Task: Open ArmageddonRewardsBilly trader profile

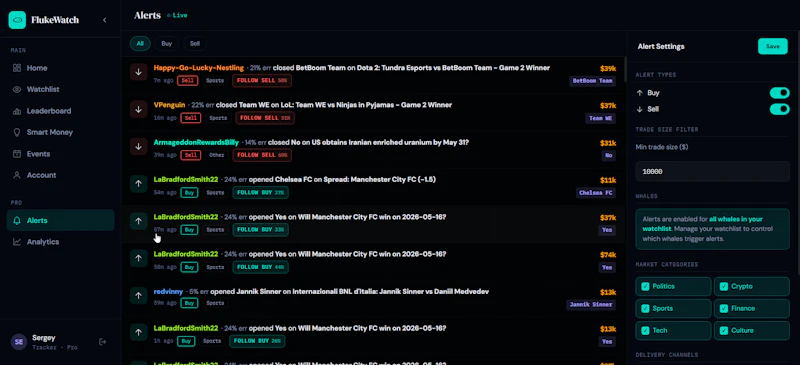Action: (x=196, y=142)
